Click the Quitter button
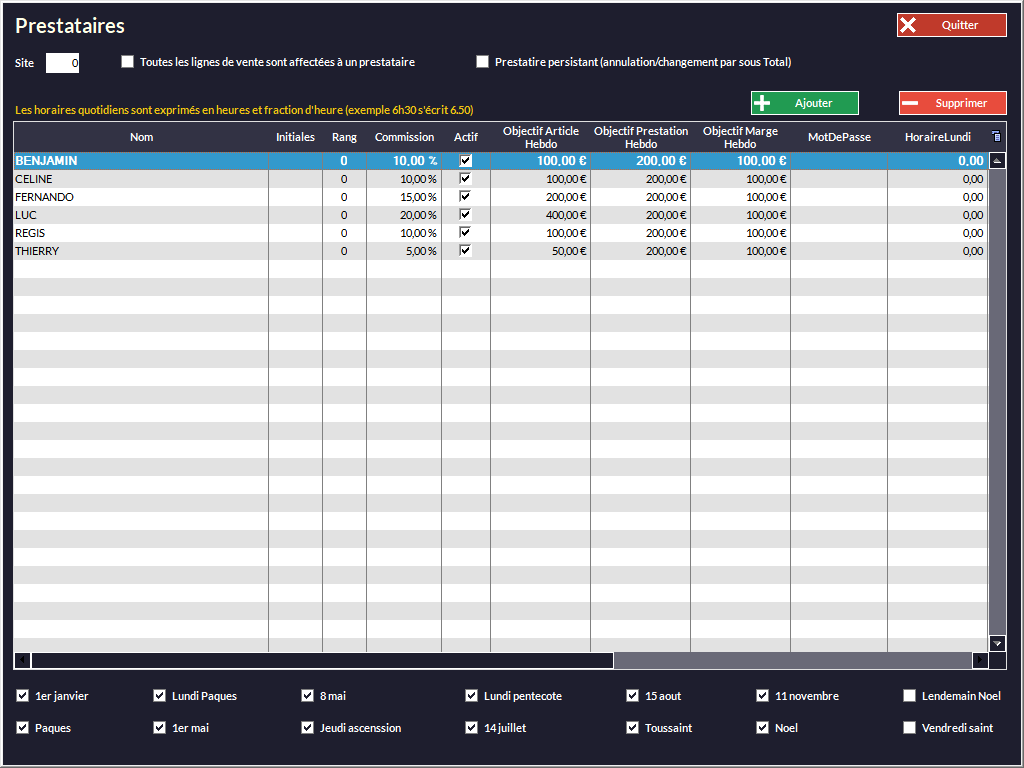Image resolution: width=1024 pixels, height=768 pixels. point(951,25)
